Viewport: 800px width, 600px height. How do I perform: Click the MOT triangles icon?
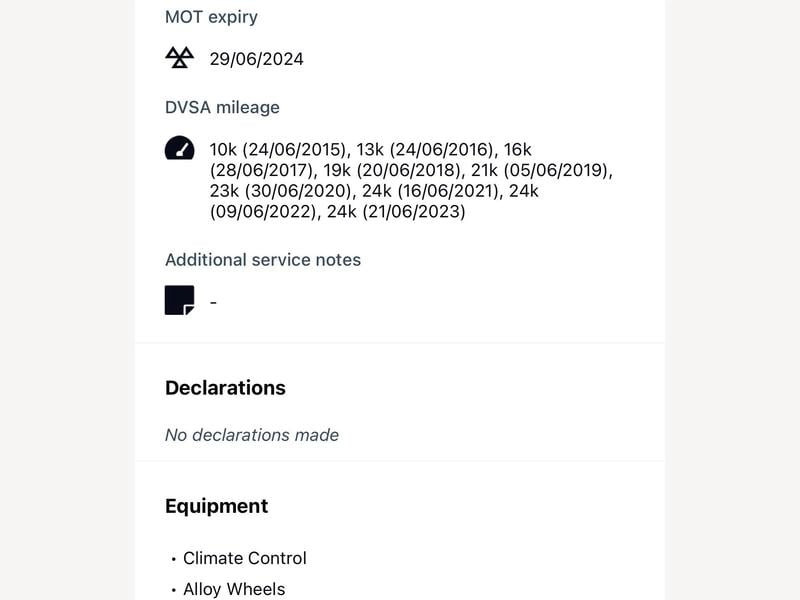180,58
